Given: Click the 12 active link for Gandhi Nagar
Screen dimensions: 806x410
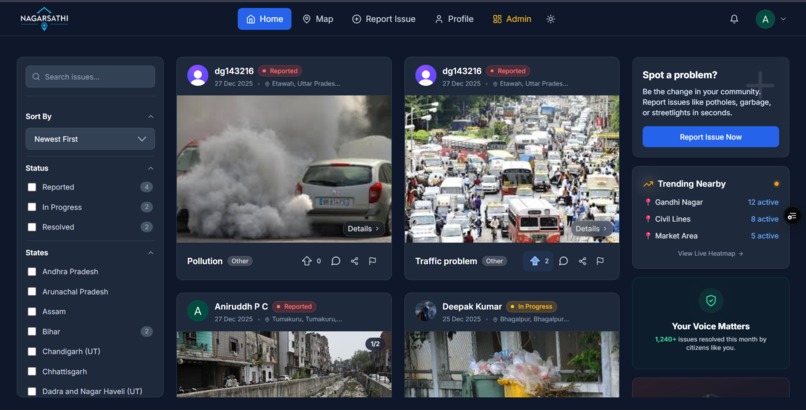Looking at the screenshot, I should (763, 202).
